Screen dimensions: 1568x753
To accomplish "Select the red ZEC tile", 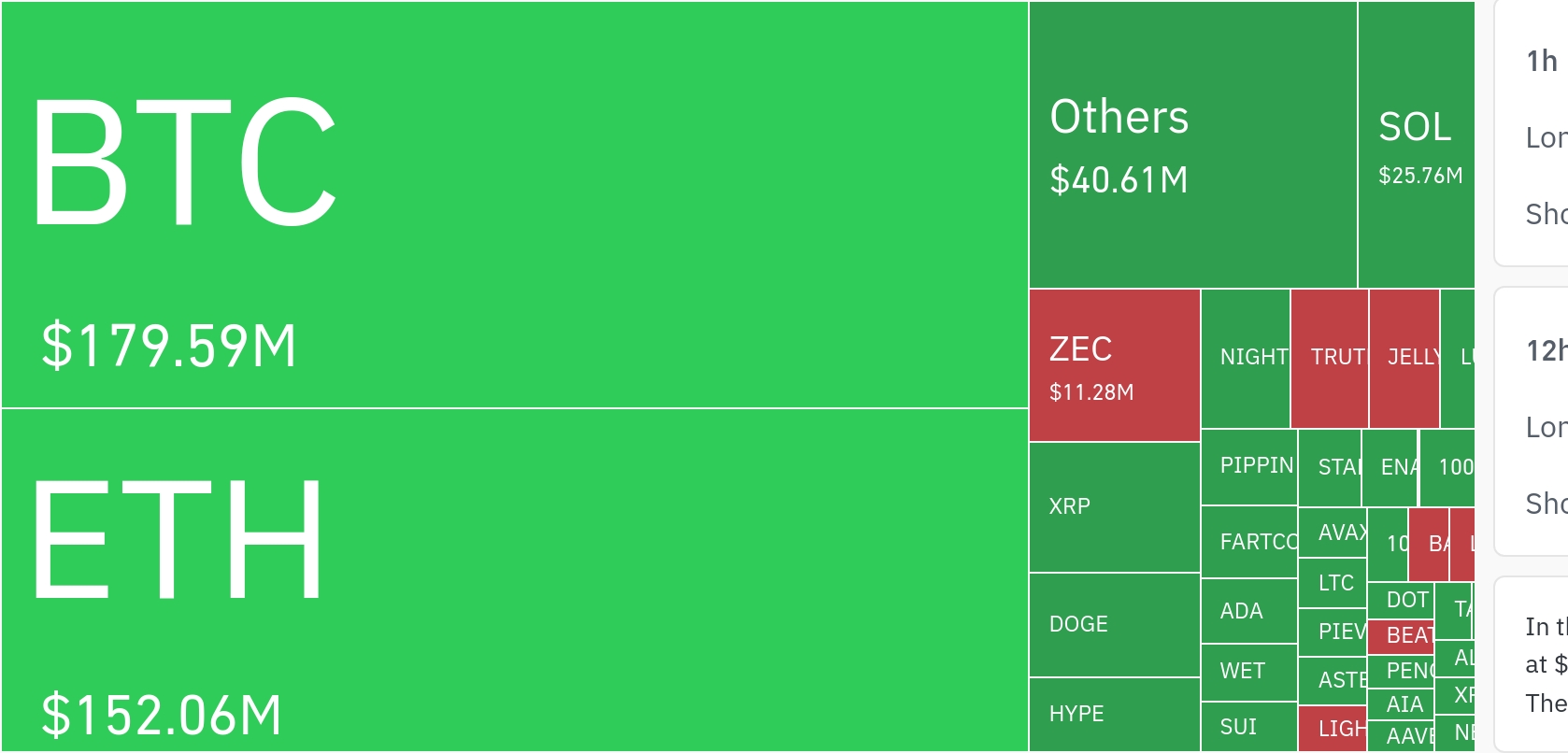I will tap(1114, 365).
